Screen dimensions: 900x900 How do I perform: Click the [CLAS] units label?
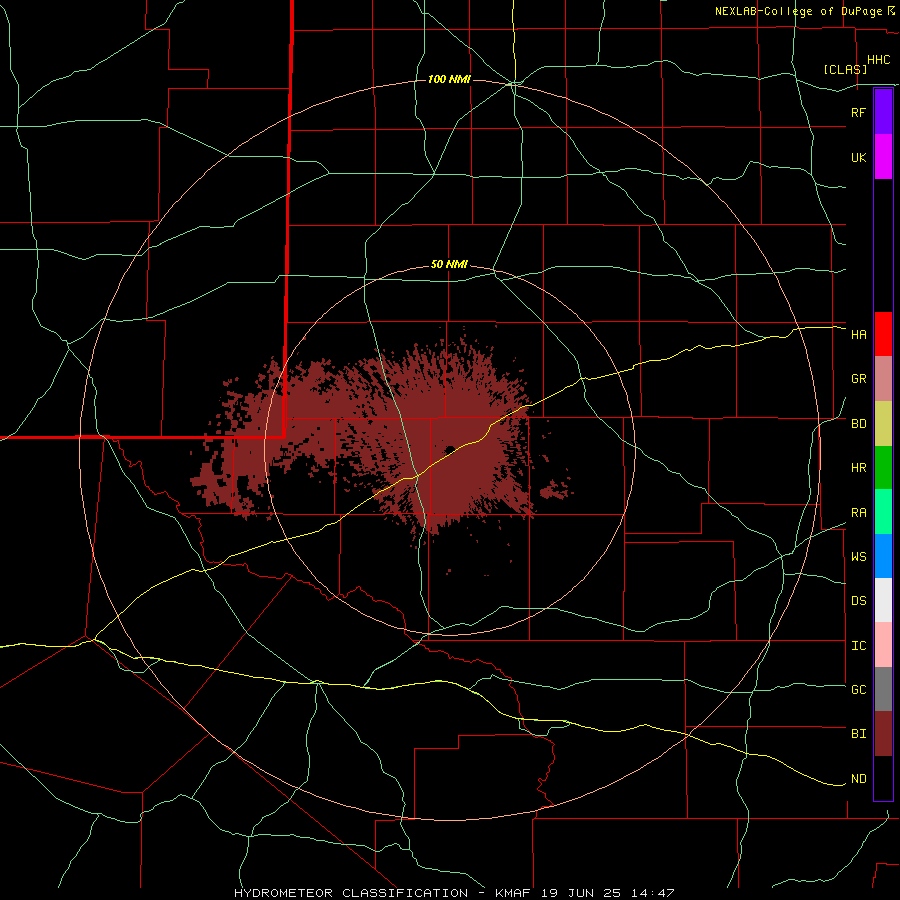tap(844, 69)
